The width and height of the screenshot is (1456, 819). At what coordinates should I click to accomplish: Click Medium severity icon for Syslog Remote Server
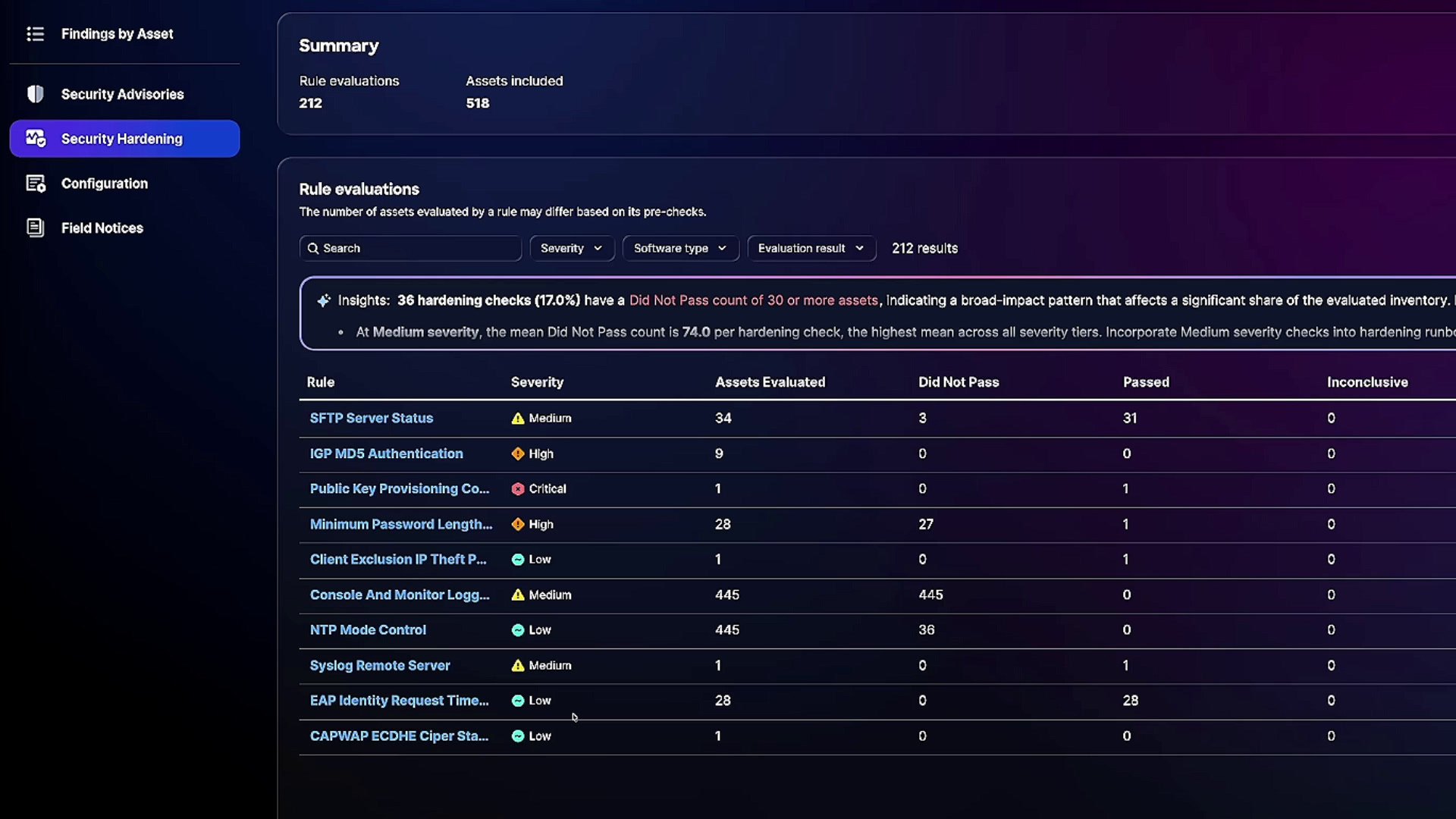pyautogui.click(x=518, y=666)
